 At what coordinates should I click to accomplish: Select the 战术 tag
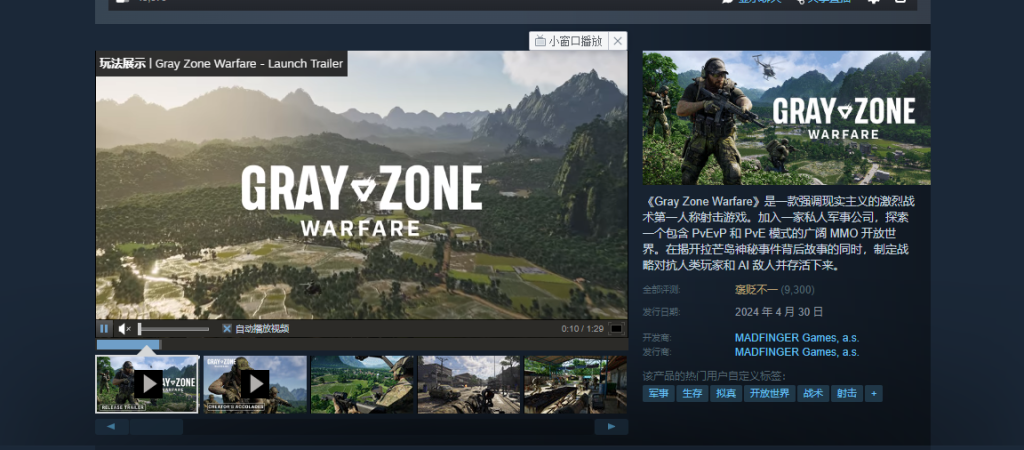813,394
